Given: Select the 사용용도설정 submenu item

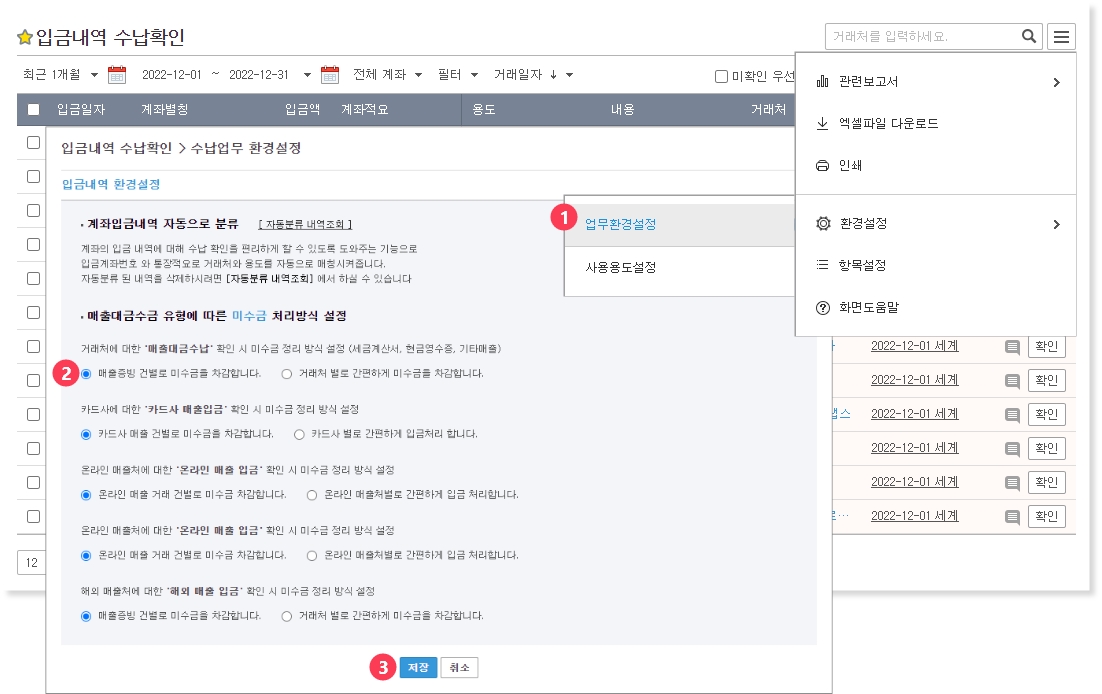Looking at the screenshot, I should pyautogui.click(x=620, y=268).
